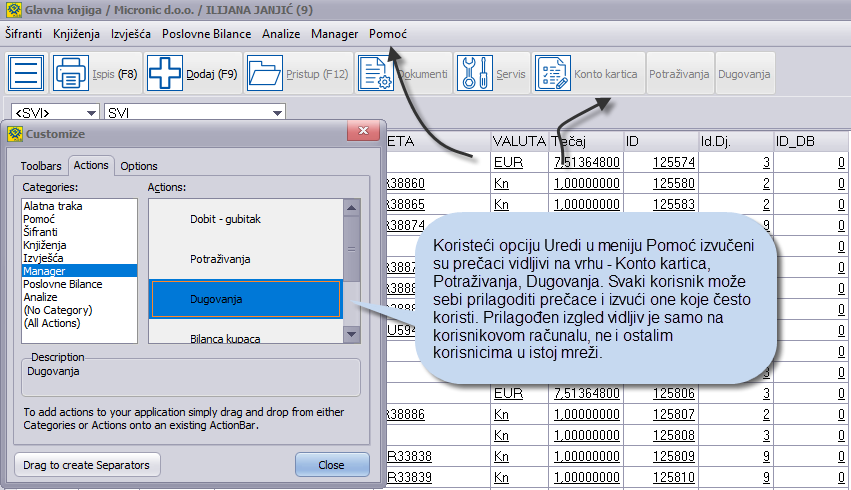Click the app logo in Customize dialog title
The height and width of the screenshot is (490, 851).
[x=15, y=133]
